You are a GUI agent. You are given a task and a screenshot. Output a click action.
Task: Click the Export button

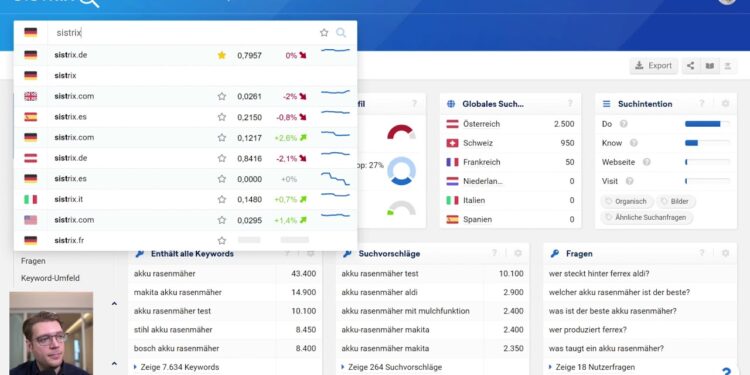coord(653,66)
